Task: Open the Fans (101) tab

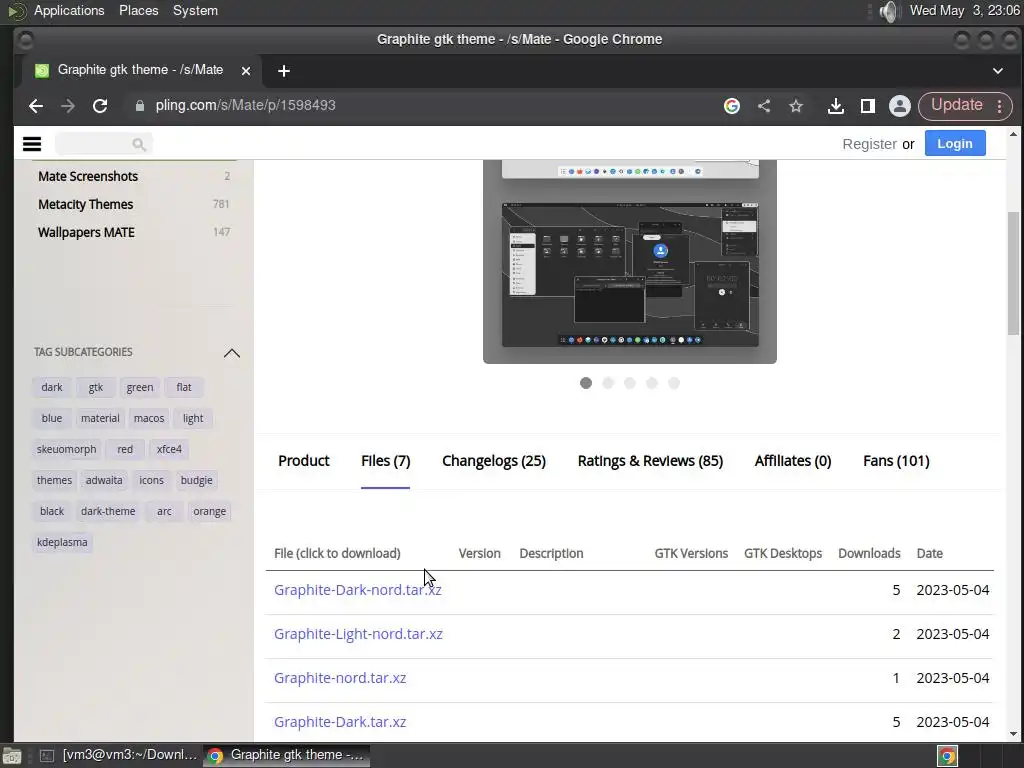Action: click(x=896, y=461)
